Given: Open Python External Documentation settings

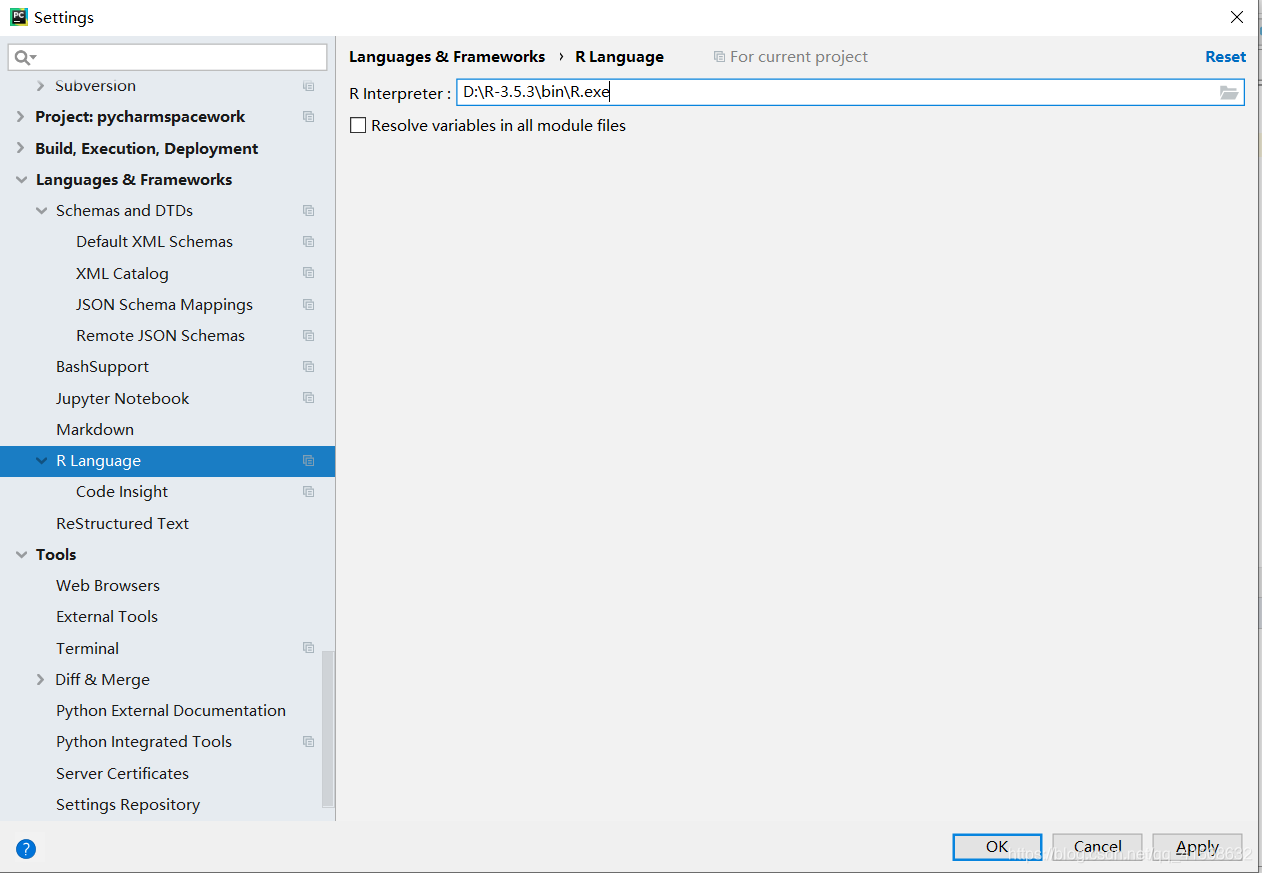Looking at the screenshot, I should (x=171, y=711).
